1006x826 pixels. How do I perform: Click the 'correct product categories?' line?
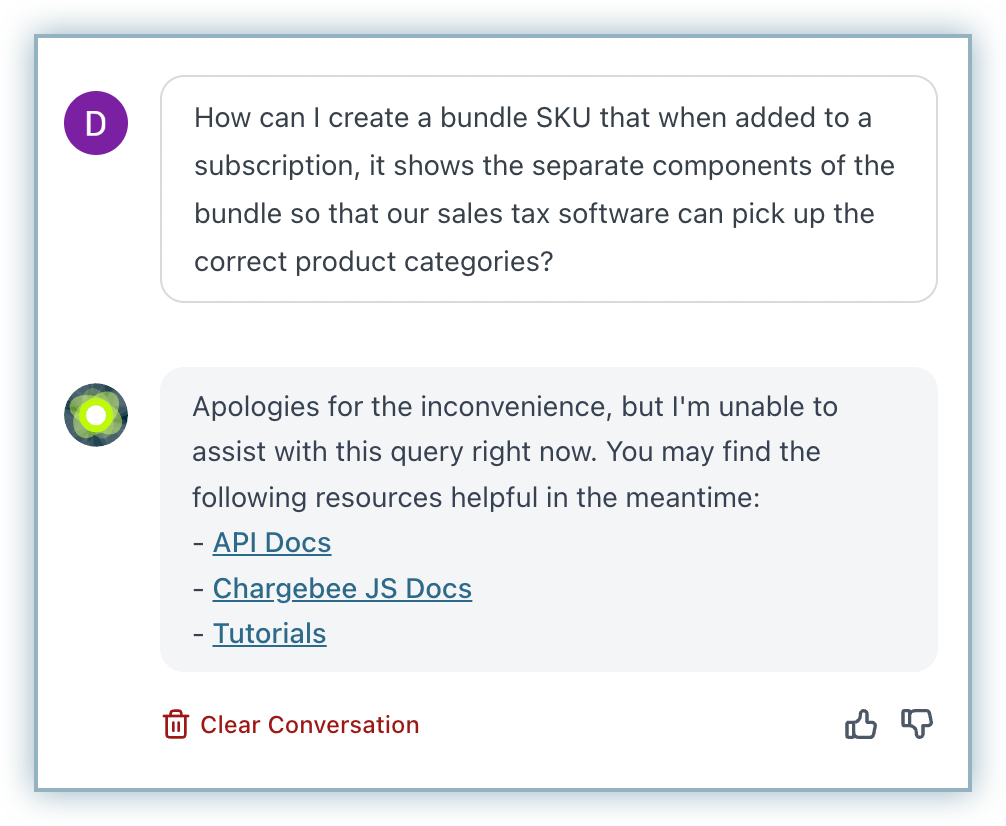[x=373, y=262]
